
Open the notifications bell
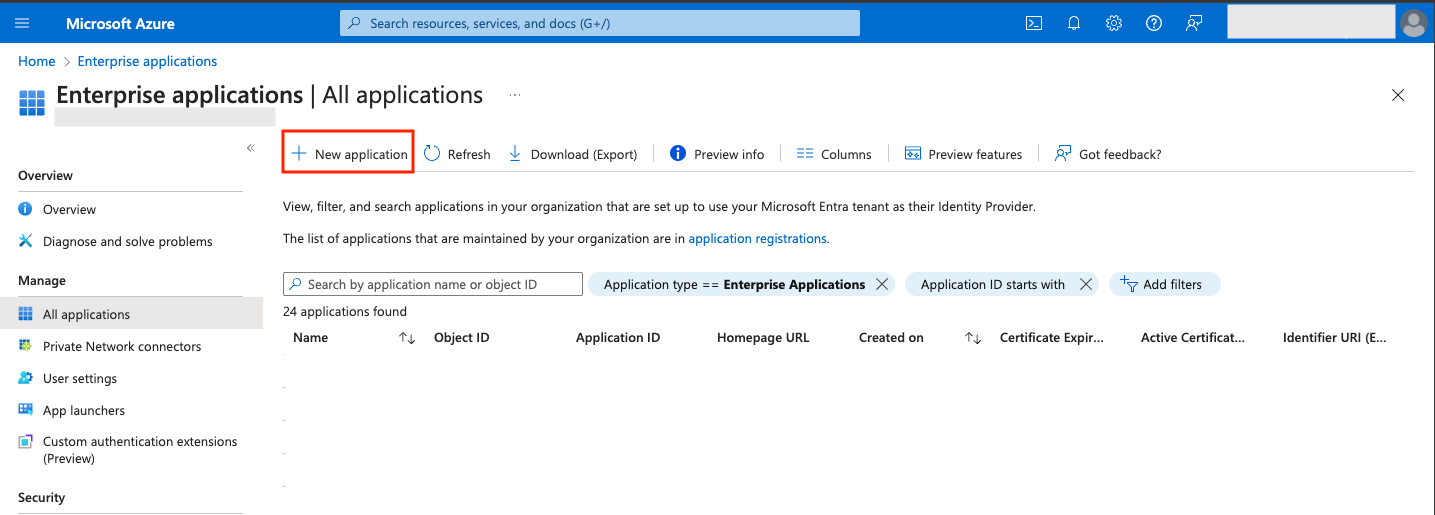1074,23
